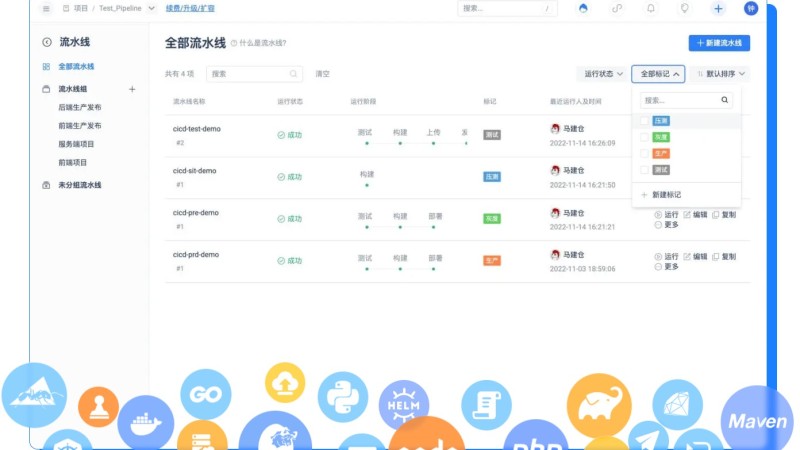Click the green 灰度 tag swatch in dropdown
800x450 pixels.
661,137
